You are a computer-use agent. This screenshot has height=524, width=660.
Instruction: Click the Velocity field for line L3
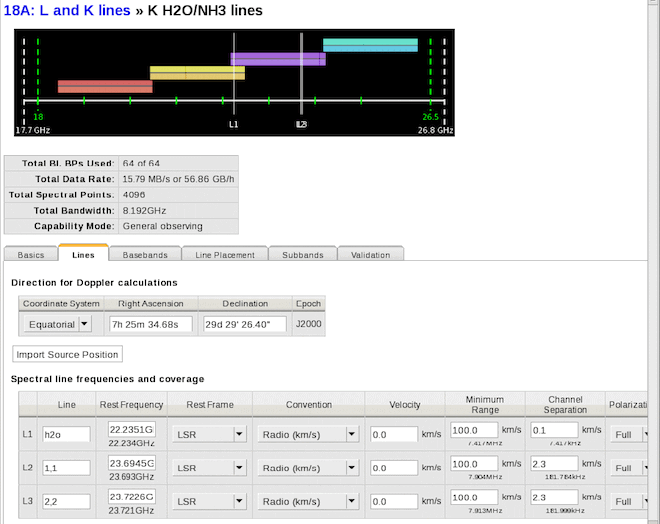coord(393,501)
